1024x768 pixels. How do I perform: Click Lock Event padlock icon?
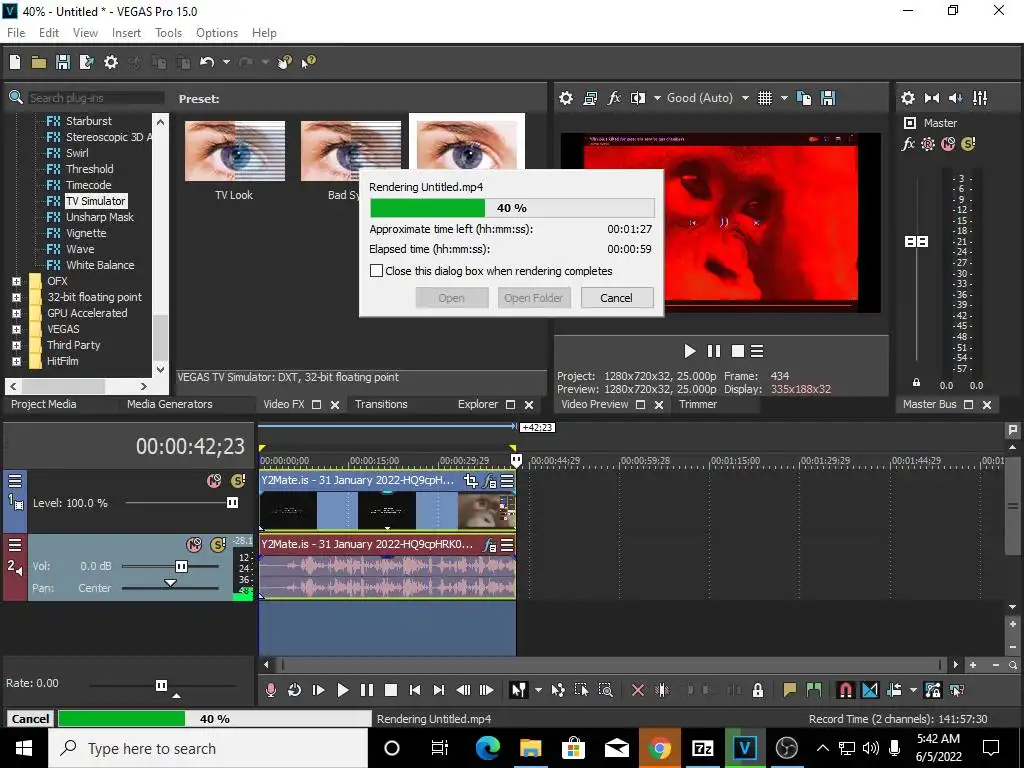click(758, 690)
